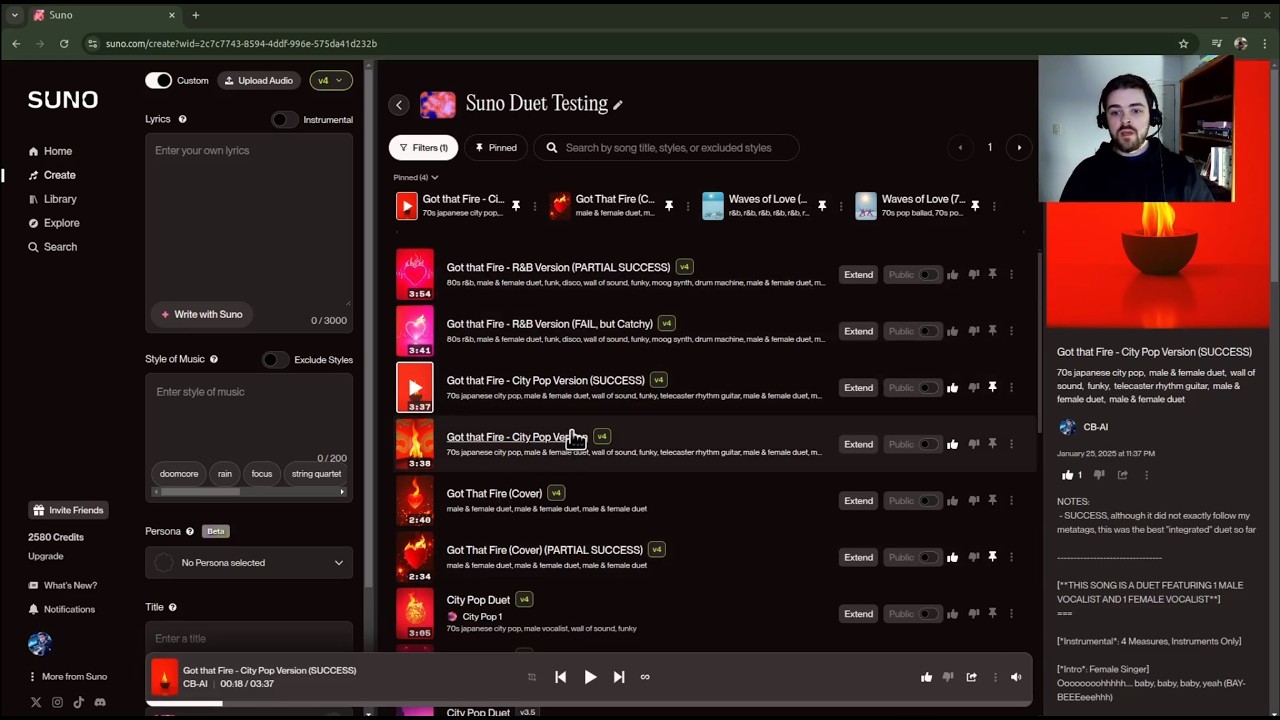Like the R&B Version (PARTIAL SUCCESS) song
Viewport: 1280px width, 720px height.
[x=952, y=274]
